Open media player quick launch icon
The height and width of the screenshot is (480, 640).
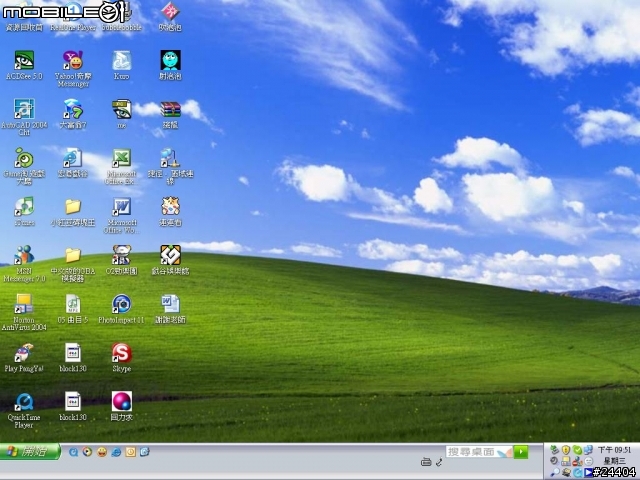[x=87, y=452]
